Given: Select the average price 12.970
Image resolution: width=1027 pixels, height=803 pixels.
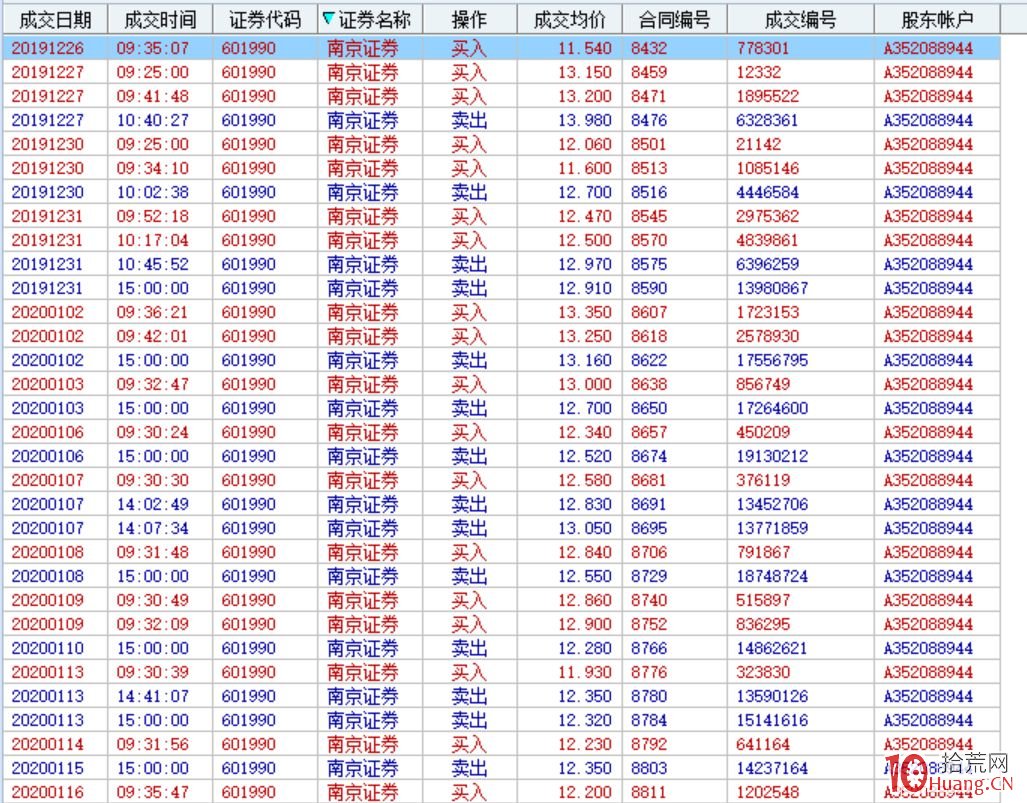Looking at the screenshot, I should [585, 265].
